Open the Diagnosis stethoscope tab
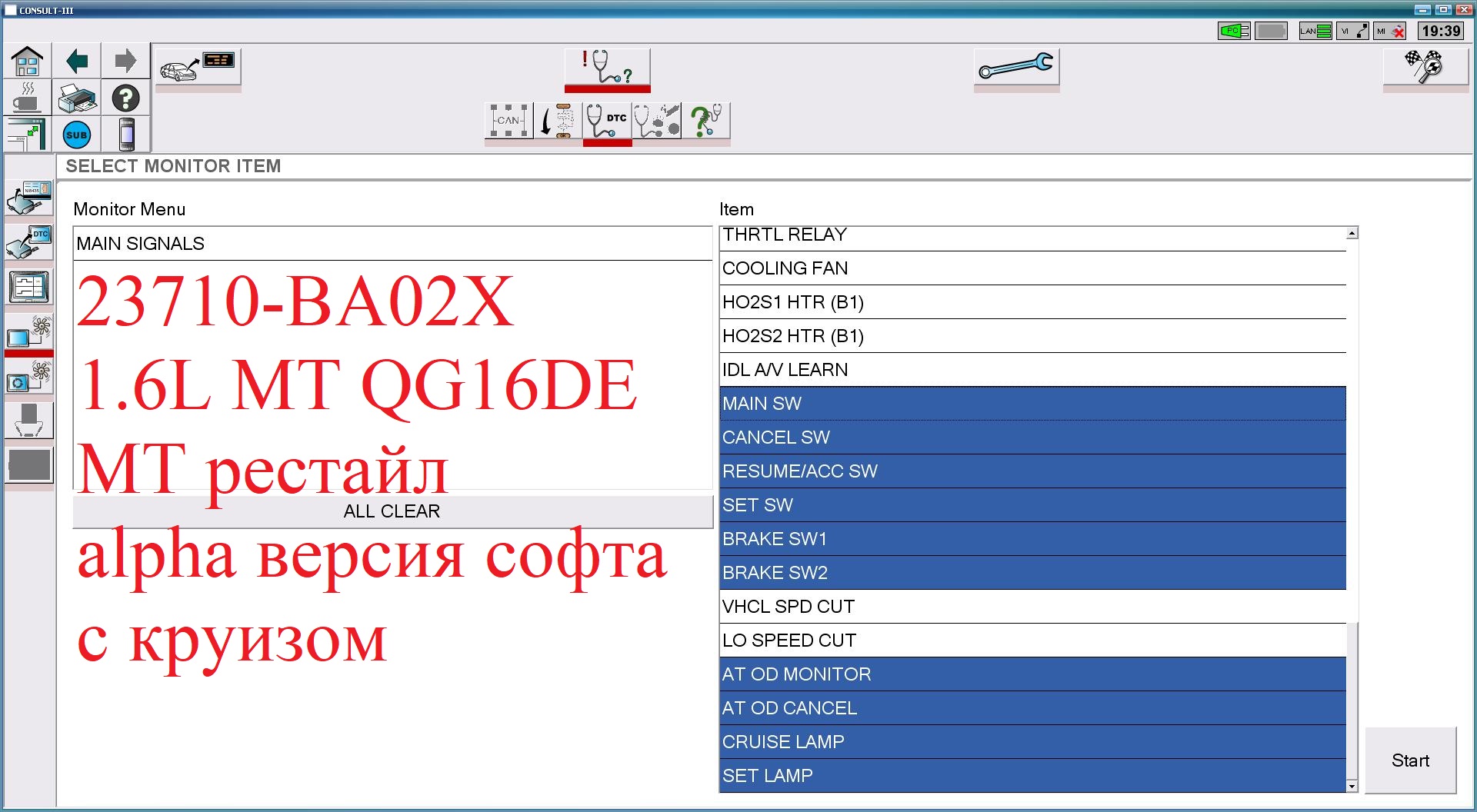The width and height of the screenshot is (1477, 812). (607, 68)
